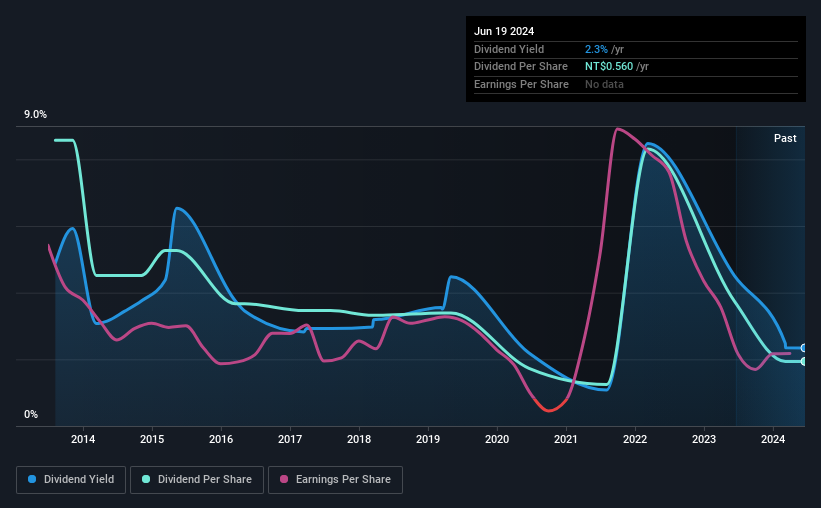Toggle the Earnings Per Share legend button
Image resolution: width=821 pixels, height=508 pixels.
click(x=336, y=480)
